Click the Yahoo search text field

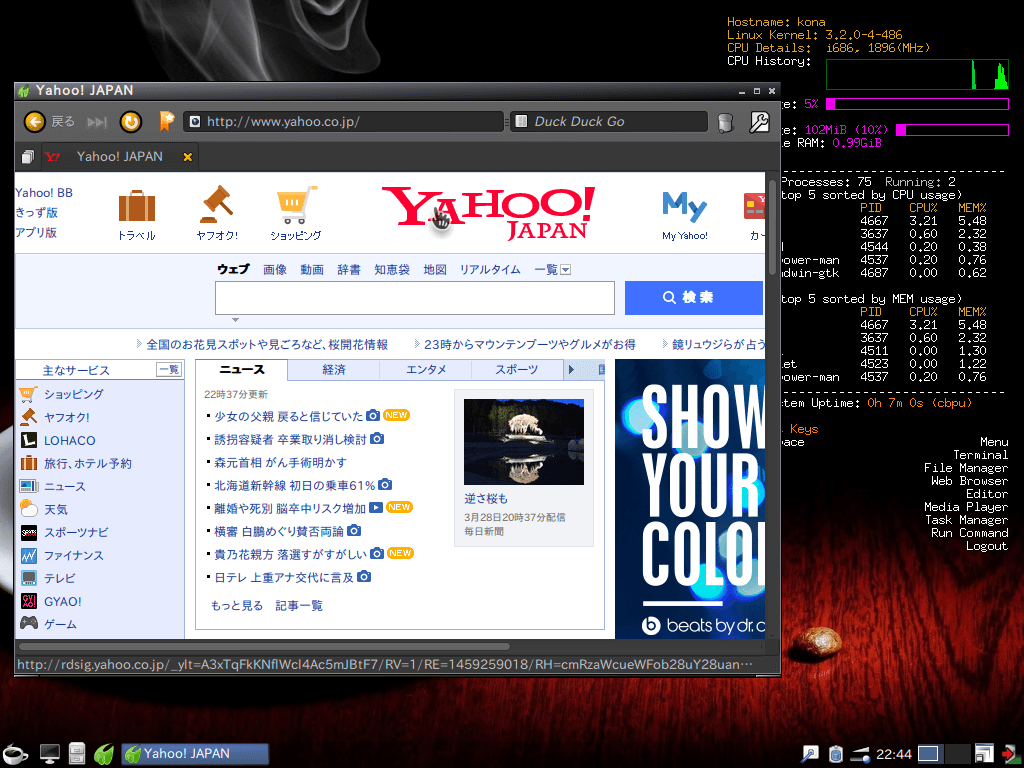pyautogui.click(x=415, y=298)
